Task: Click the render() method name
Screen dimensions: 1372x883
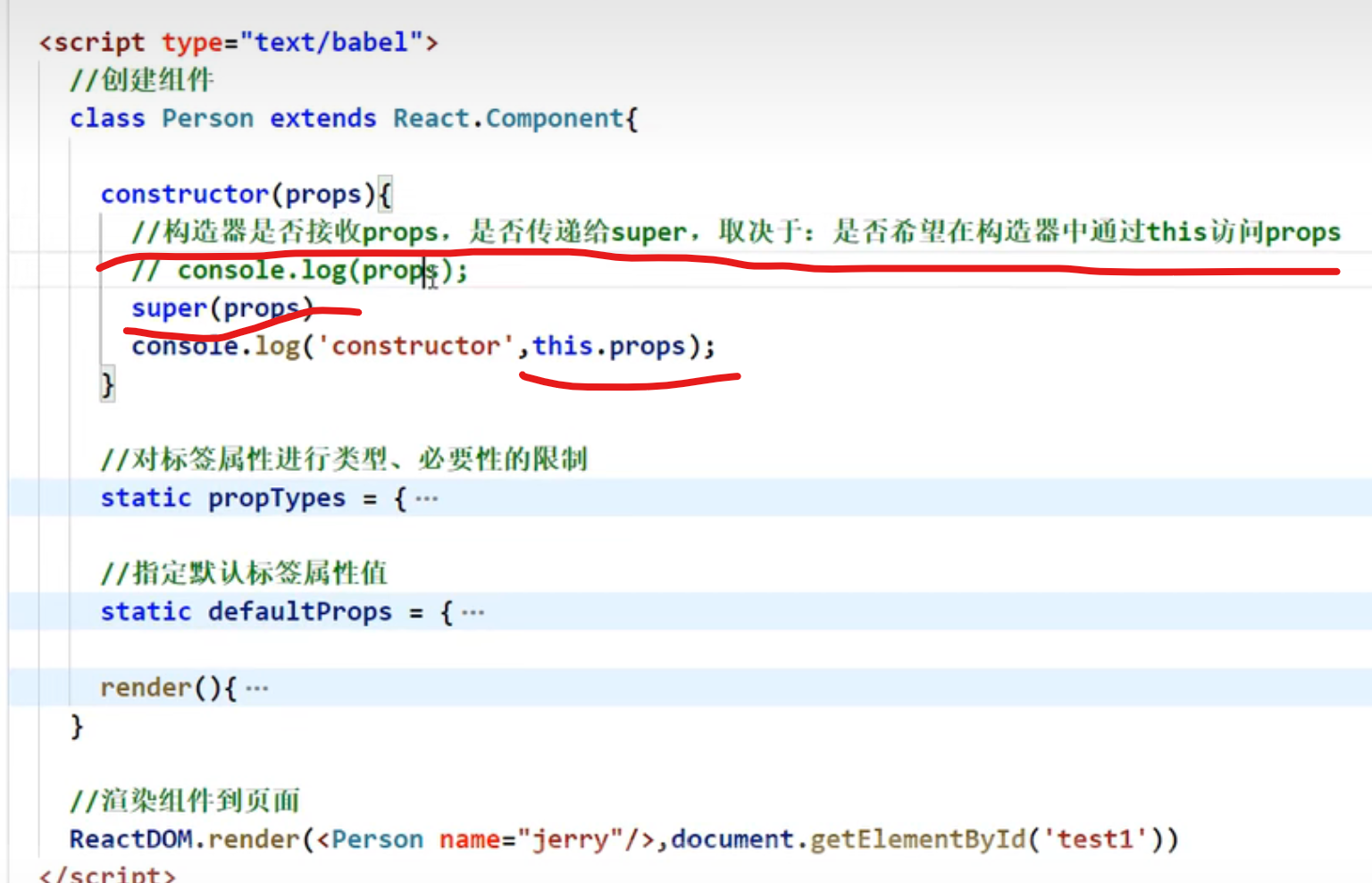Action: [146, 687]
